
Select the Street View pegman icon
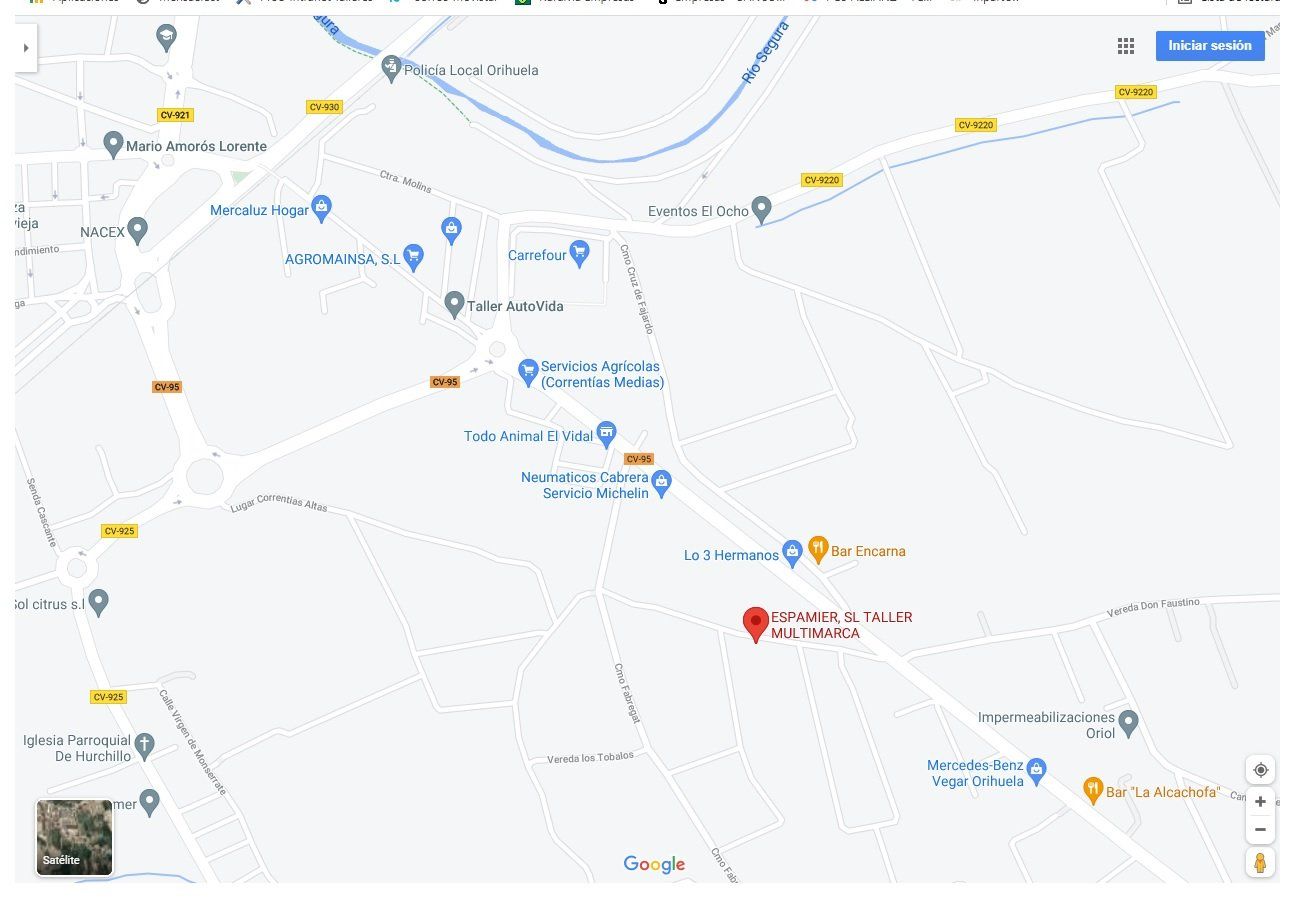coord(1260,862)
